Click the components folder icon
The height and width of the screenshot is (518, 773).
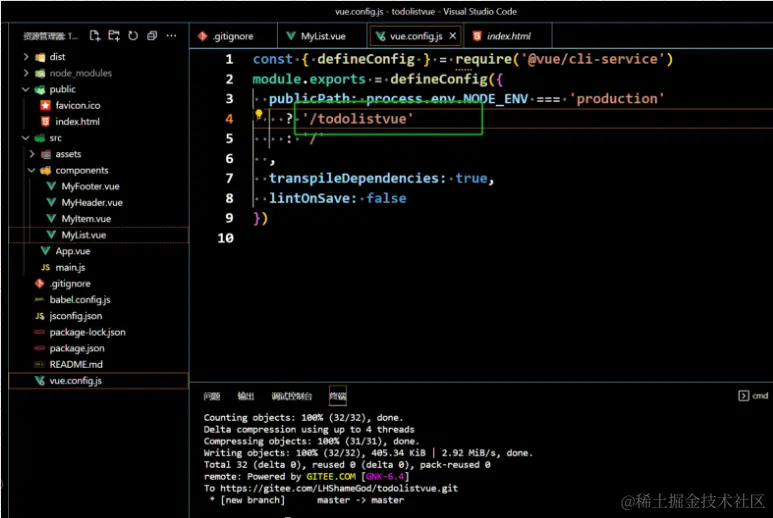(x=45, y=171)
